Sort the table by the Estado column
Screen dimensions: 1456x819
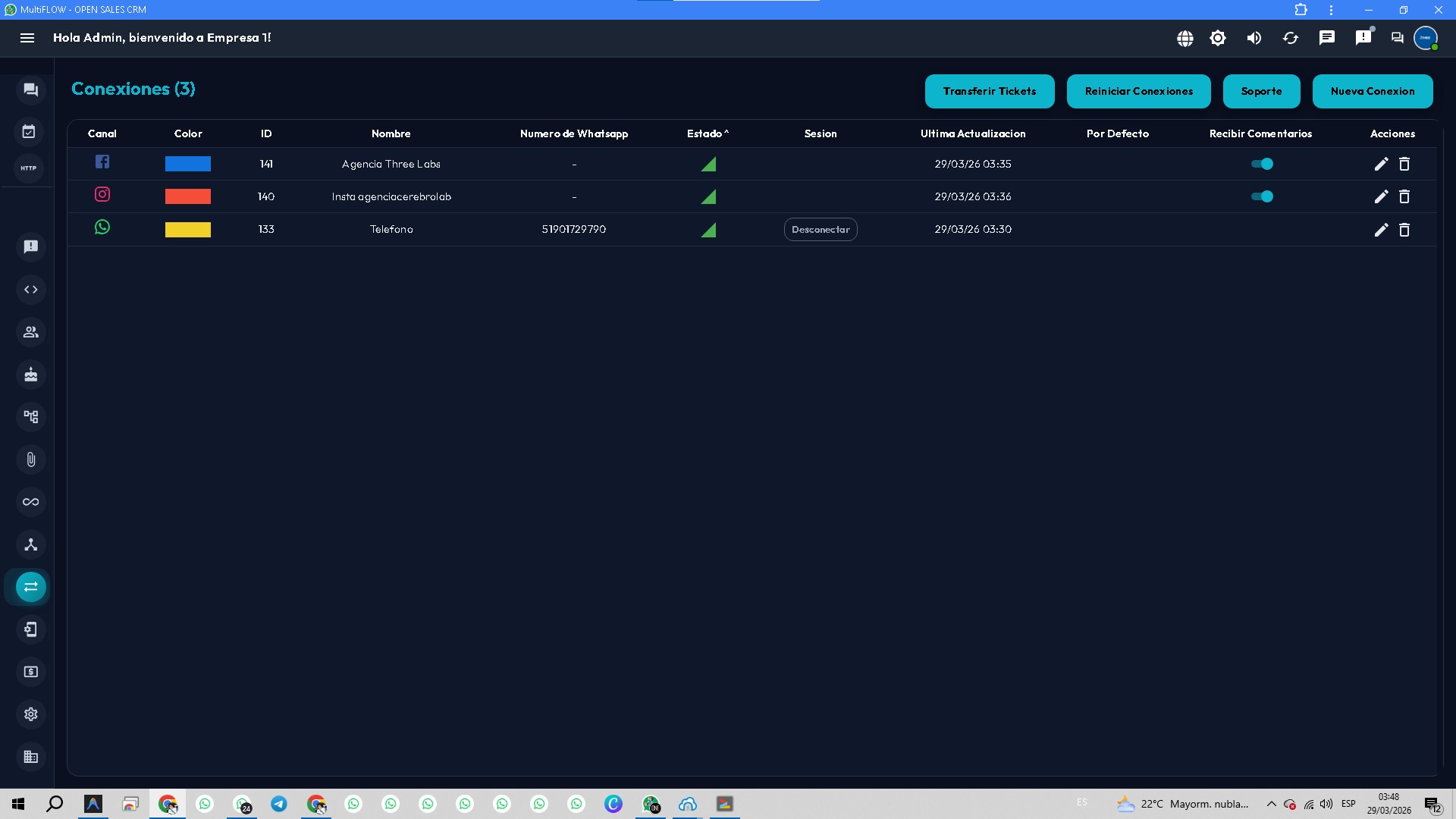pos(707,133)
